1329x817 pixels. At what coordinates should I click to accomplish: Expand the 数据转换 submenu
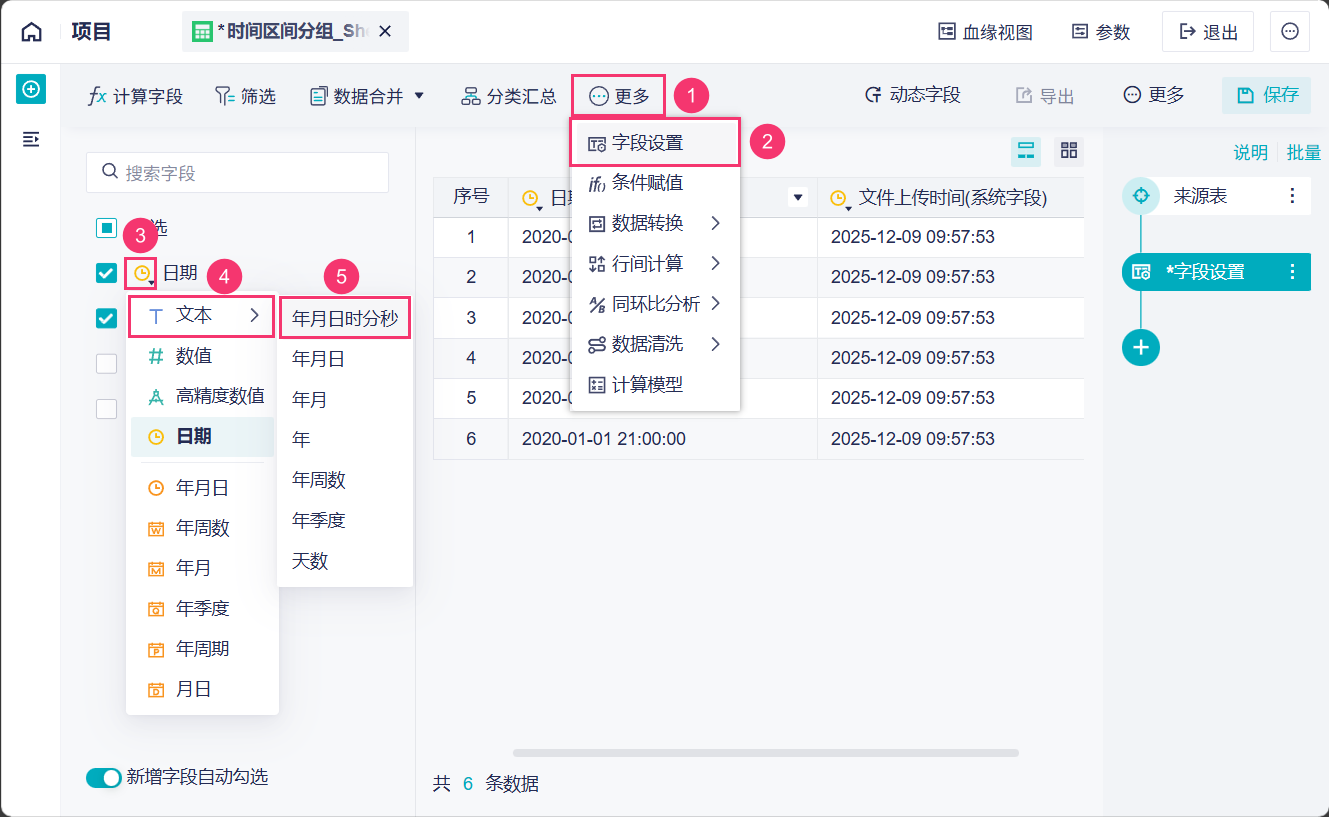coord(655,223)
